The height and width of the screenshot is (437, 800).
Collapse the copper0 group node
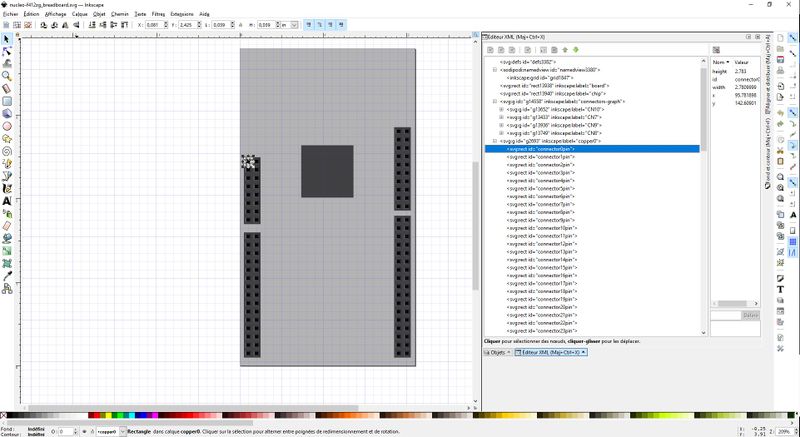coord(495,141)
